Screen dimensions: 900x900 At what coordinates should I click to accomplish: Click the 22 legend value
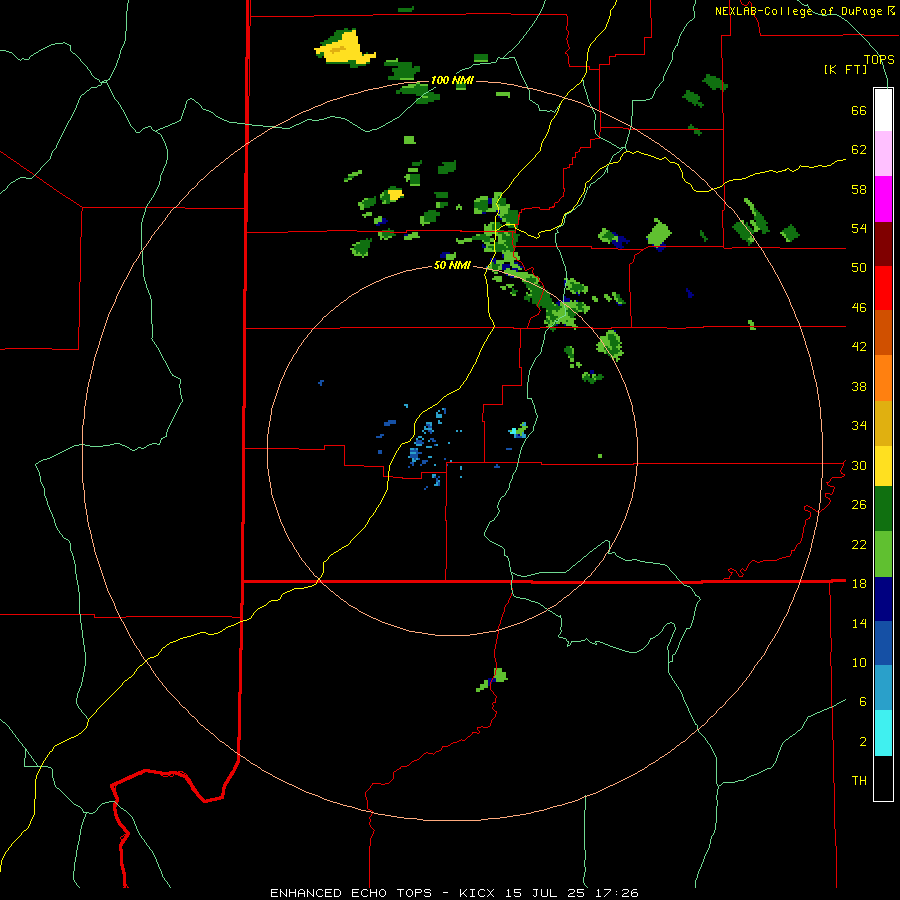(859, 544)
